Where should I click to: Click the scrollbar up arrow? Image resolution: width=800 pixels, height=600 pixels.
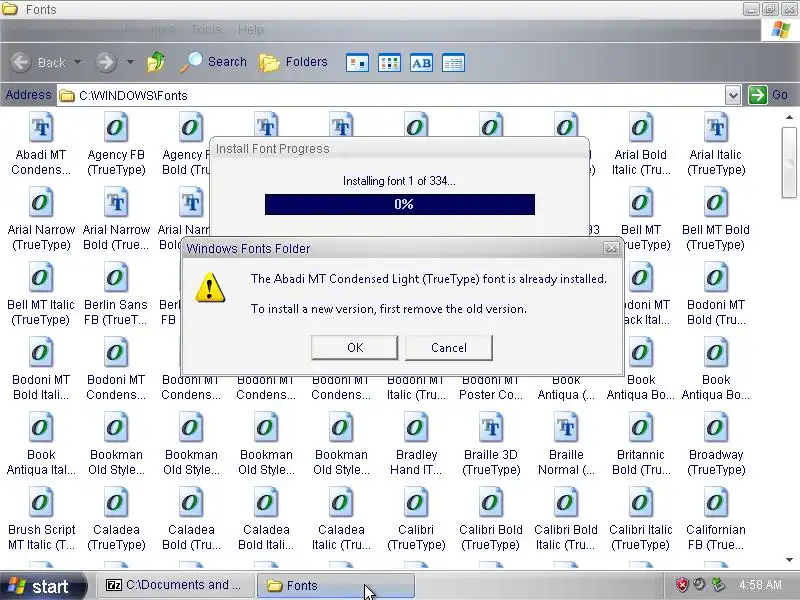[x=789, y=117]
